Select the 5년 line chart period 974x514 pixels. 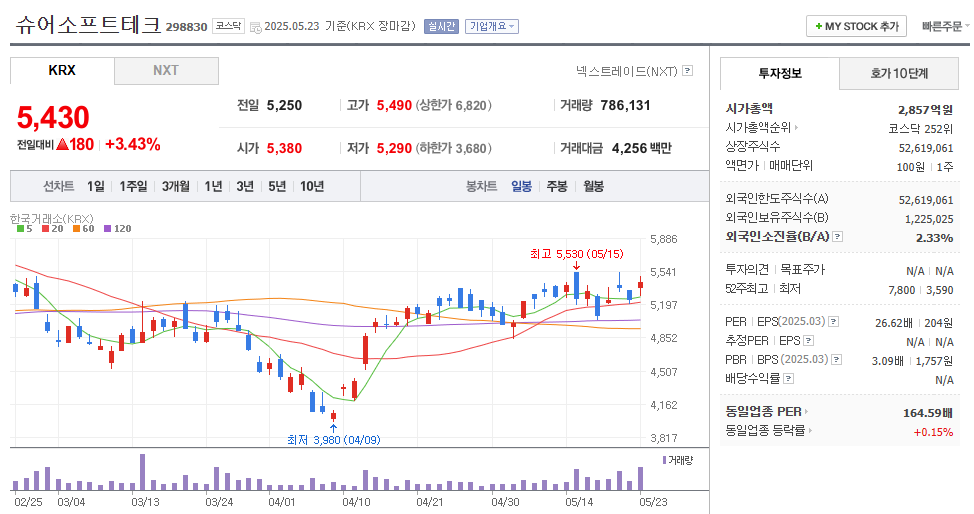coord(277,186)
